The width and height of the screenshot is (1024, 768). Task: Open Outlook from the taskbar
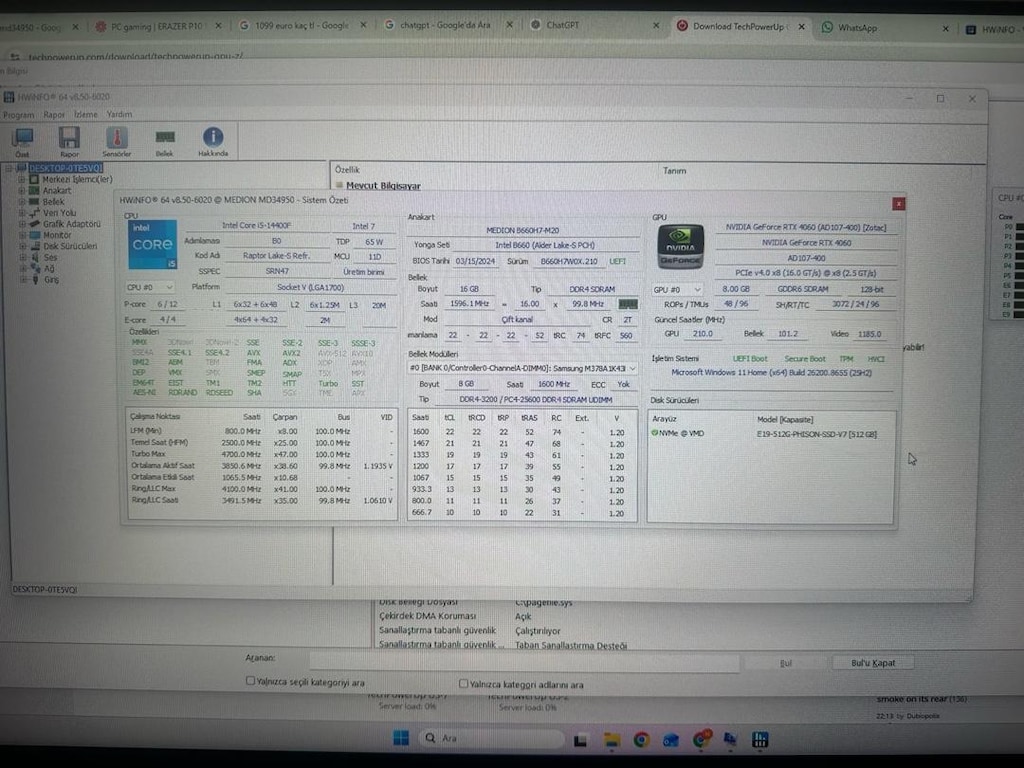[671, 739]
